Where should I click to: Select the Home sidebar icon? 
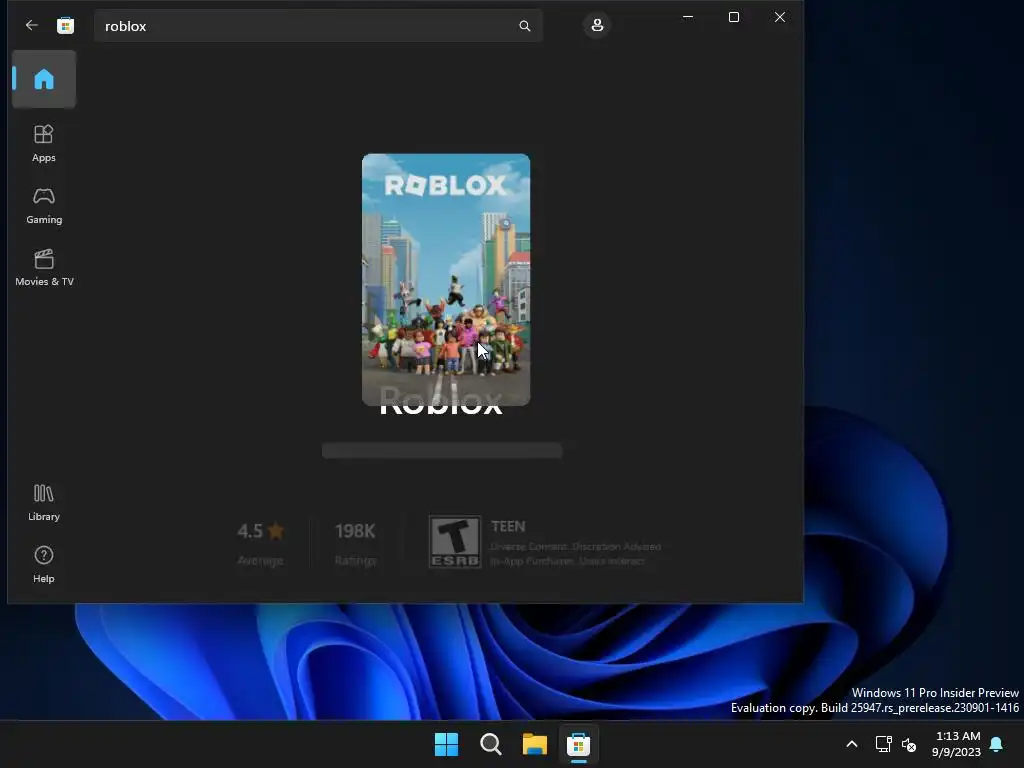pyautogui.click(x=44, y=79)
